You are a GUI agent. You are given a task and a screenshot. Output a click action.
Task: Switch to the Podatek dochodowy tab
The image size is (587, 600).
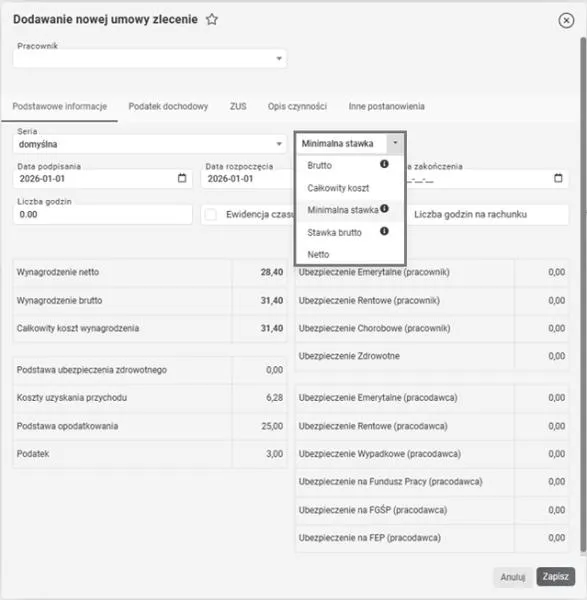[x=168, y=106]
